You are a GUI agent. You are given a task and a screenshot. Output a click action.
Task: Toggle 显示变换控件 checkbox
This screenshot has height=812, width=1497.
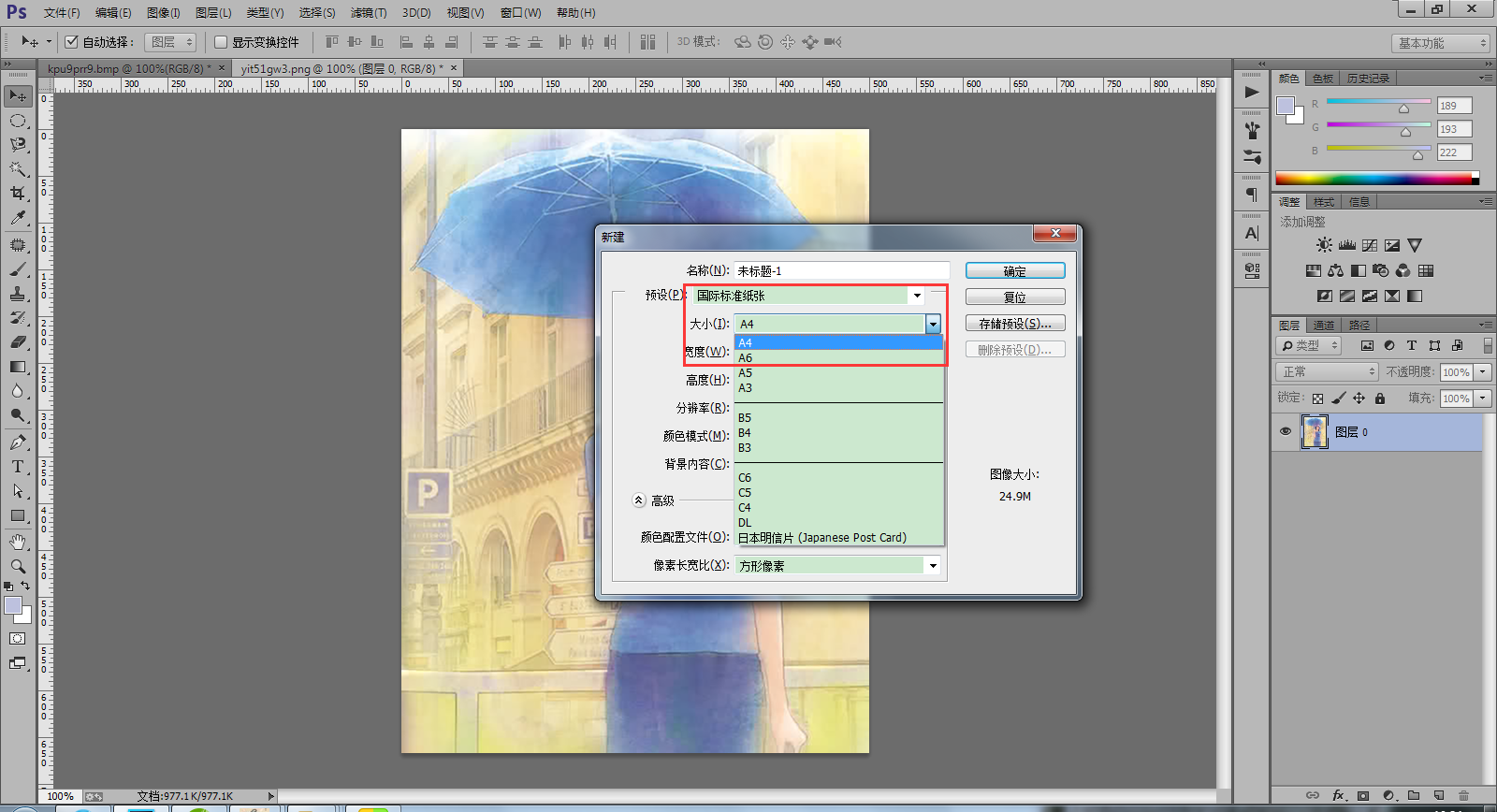(221, 42)
